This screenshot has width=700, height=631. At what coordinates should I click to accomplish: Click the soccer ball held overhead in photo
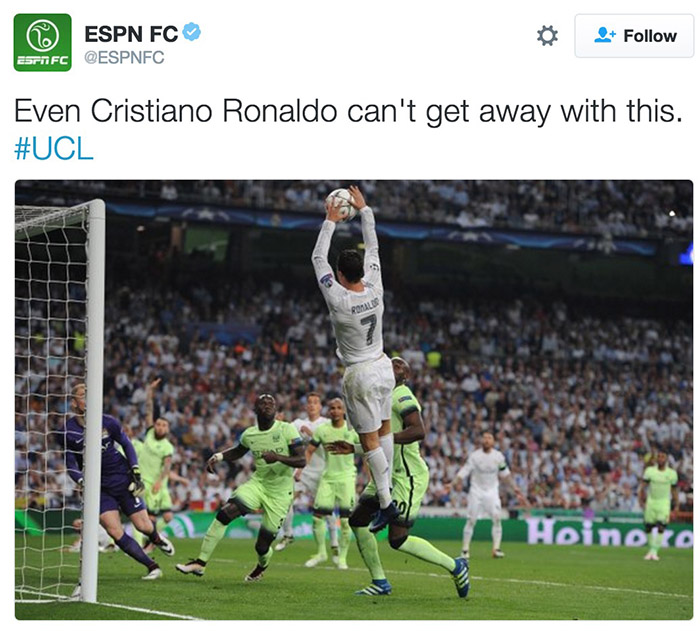(342, 205)
